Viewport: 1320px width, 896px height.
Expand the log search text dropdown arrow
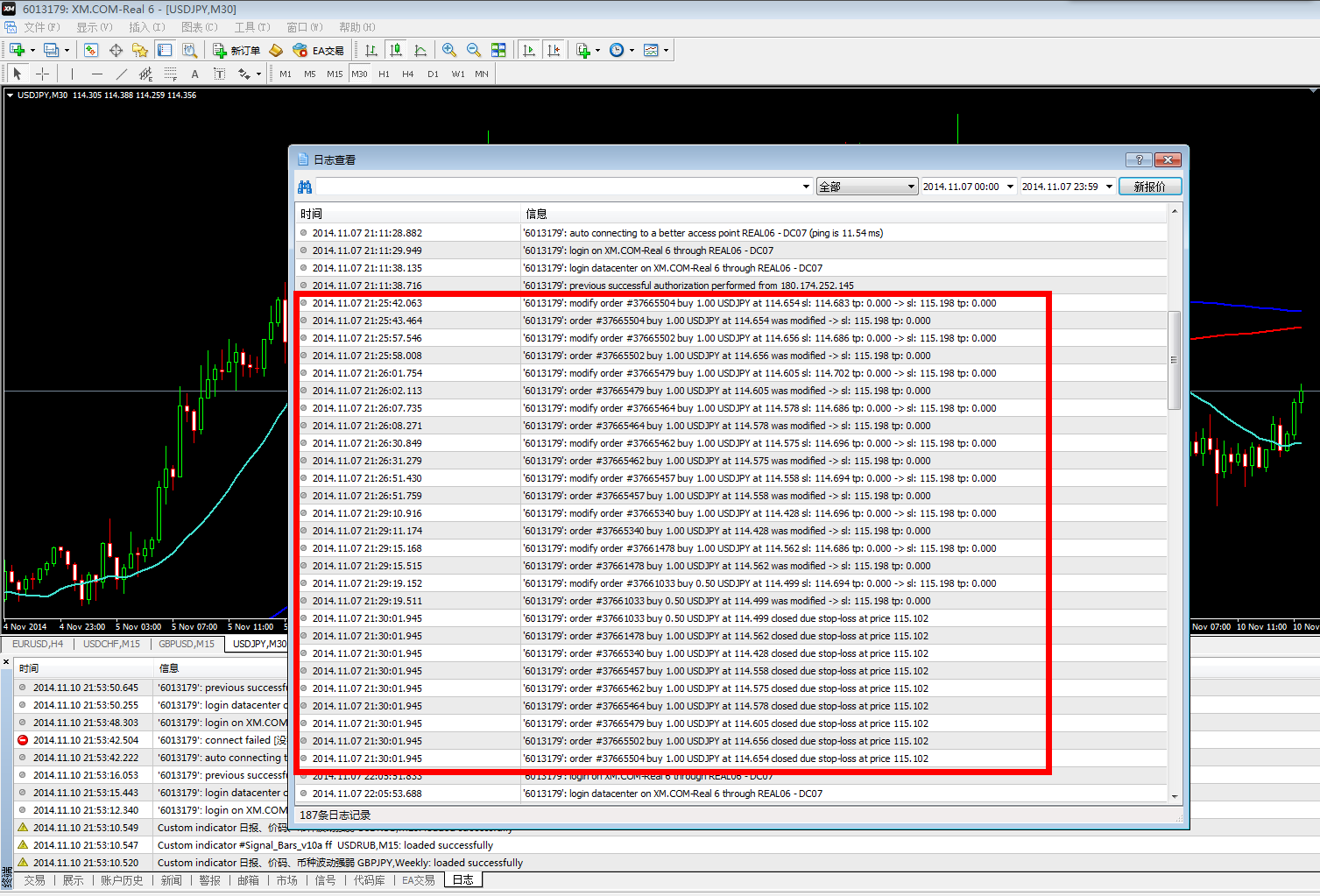pyautogui.click(x=807, y=187)
